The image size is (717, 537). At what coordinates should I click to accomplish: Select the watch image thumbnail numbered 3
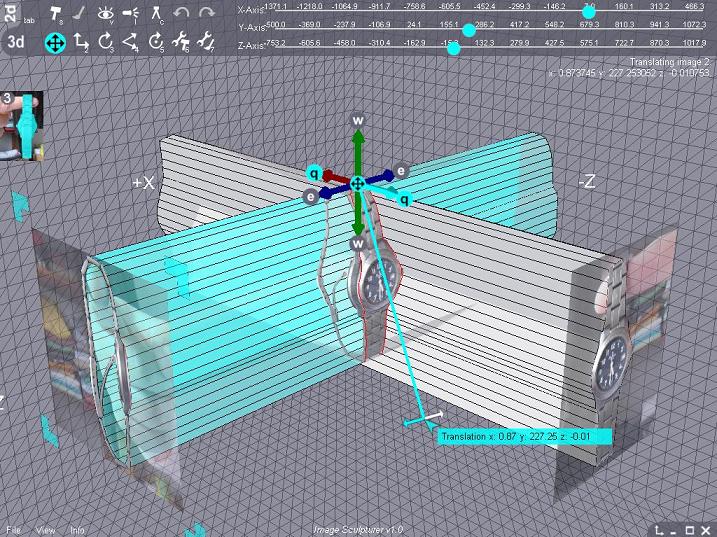pyautogui.click(x=23, y=125)
